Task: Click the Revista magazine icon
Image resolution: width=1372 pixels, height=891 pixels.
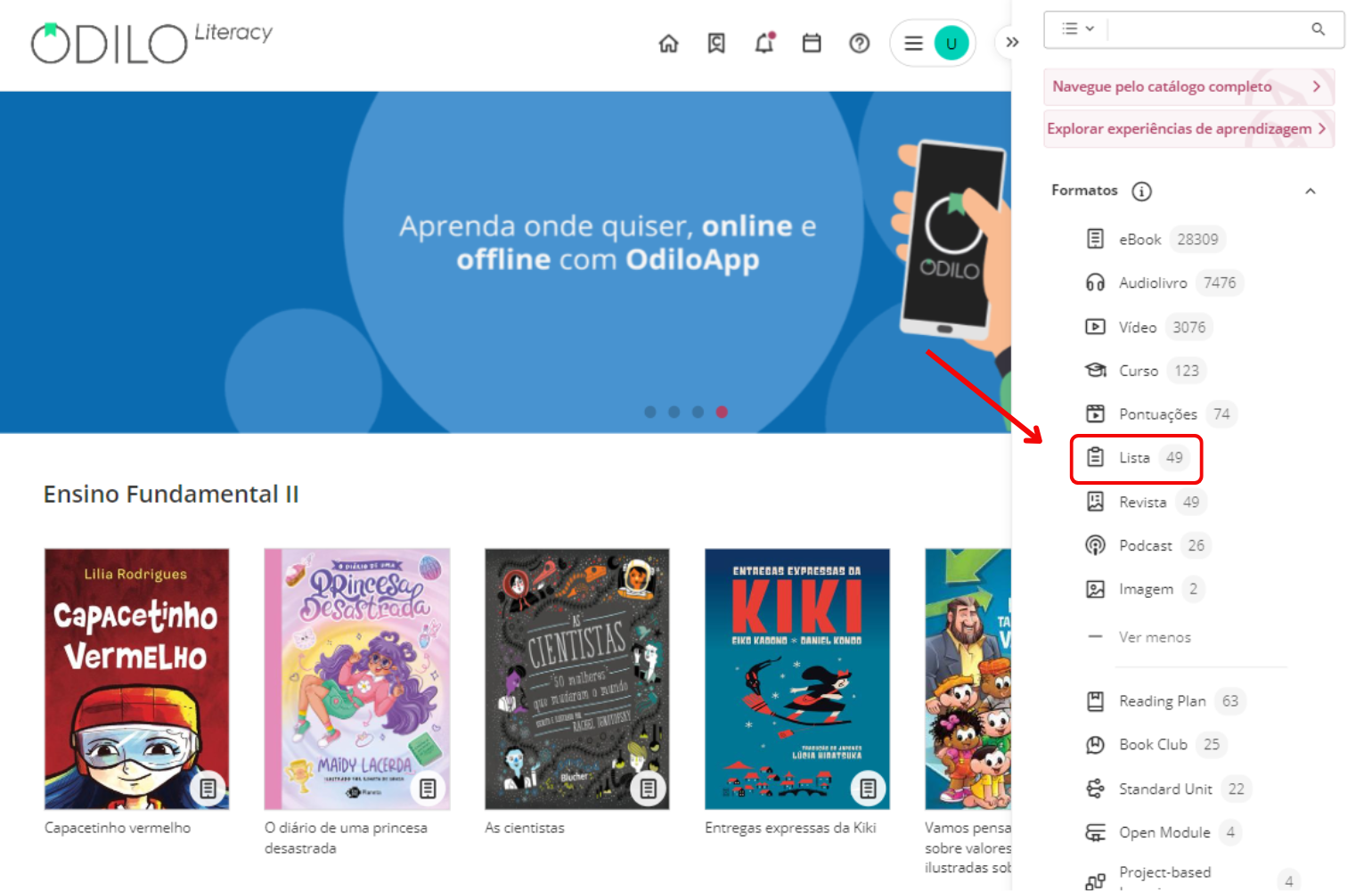Action: (1095, 502)
